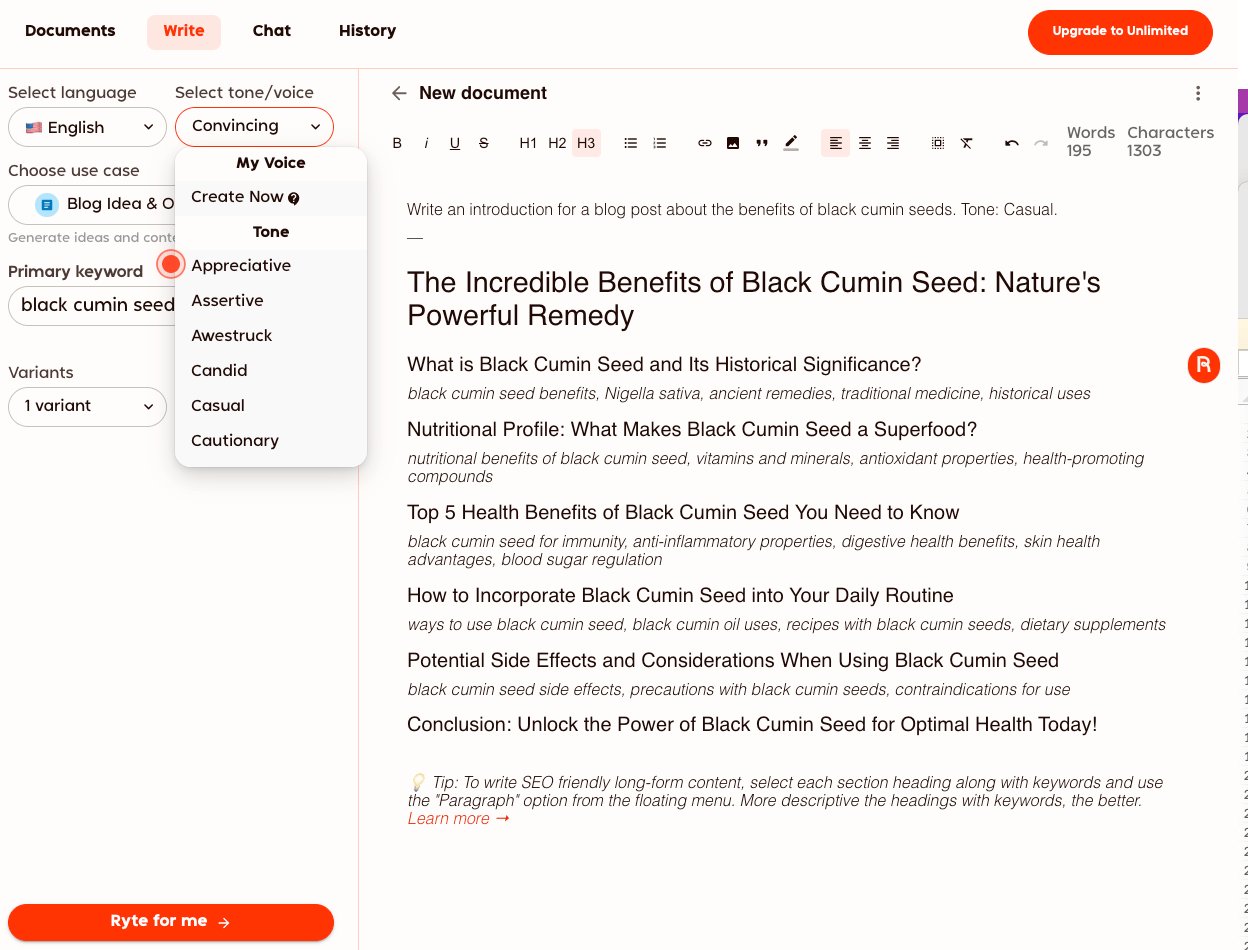Viewport: 1248px width, 950px height.
Task: Select the Candid tone option
Action: pyautogui.click(x=271, y=370)
